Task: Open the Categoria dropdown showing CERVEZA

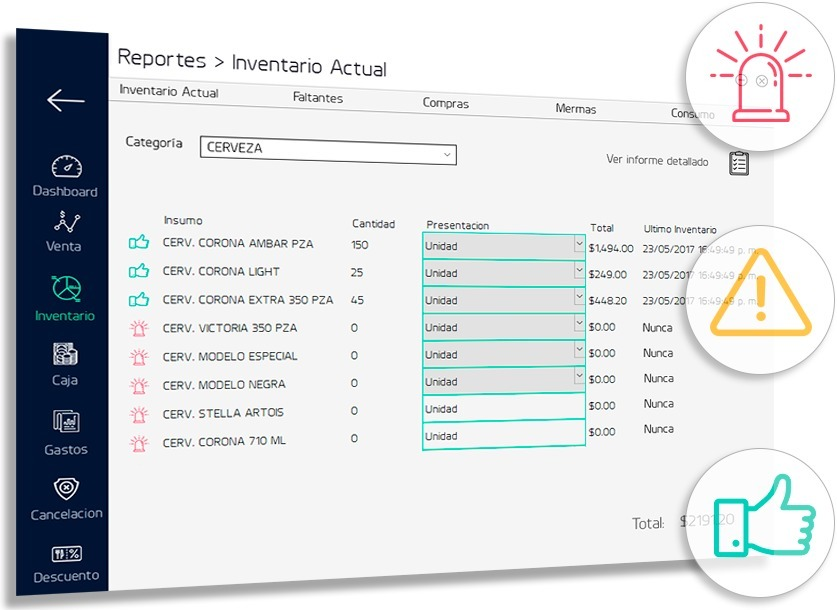Action: coord(327,154)
